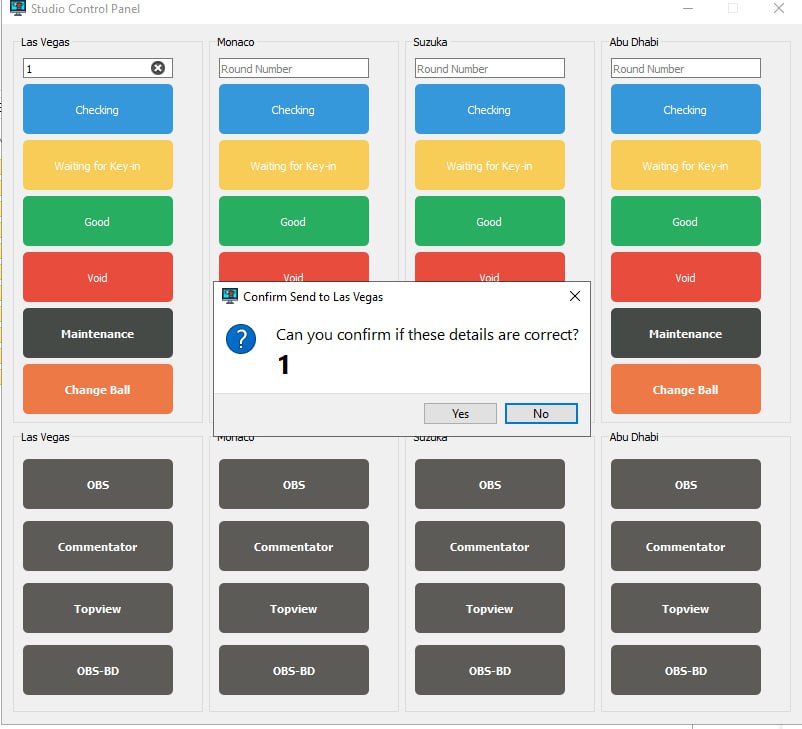The height and width of the screenshot is (729, 802).
Task: Set Suzuka status to Checking
Action: click(x=489, y=109)
